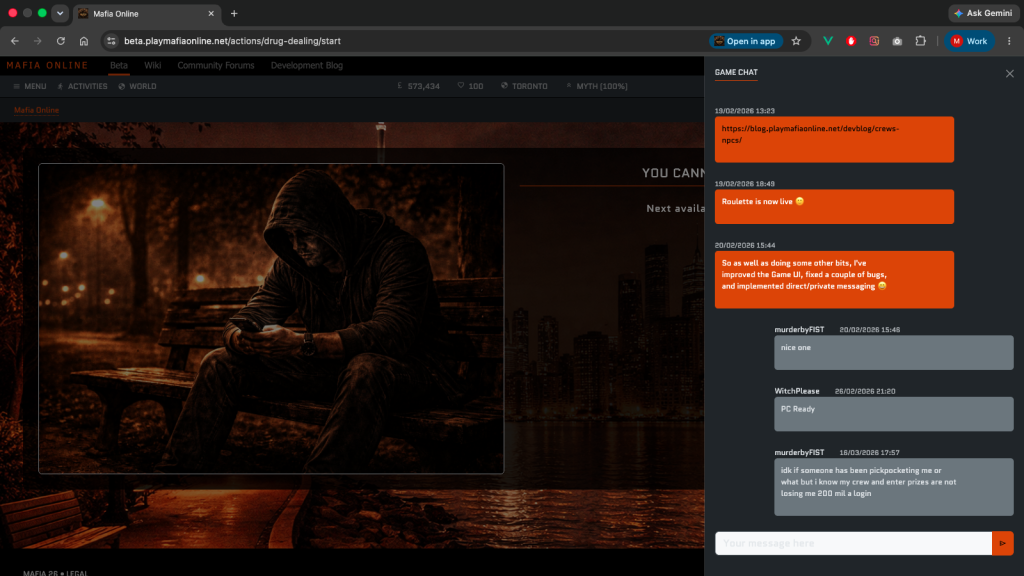This screenshot has height=576, width=1024.
Task: Click the green V extension icon
Action: (x=827, y=41)
